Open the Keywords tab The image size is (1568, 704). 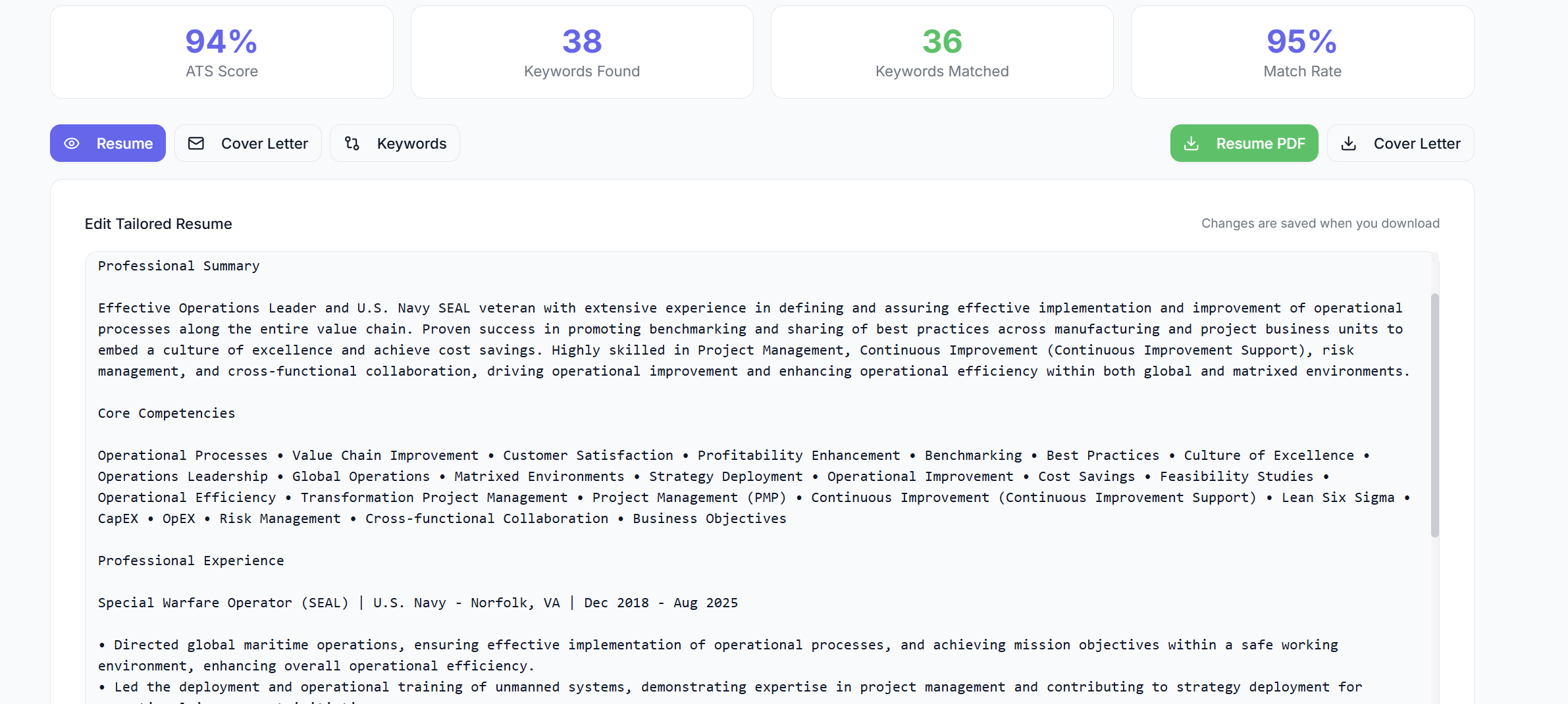(411, 143)
